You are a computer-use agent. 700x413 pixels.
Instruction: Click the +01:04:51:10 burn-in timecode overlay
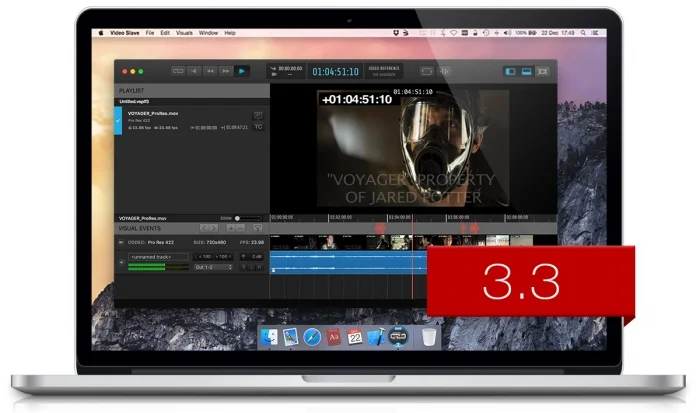point(357,99)
